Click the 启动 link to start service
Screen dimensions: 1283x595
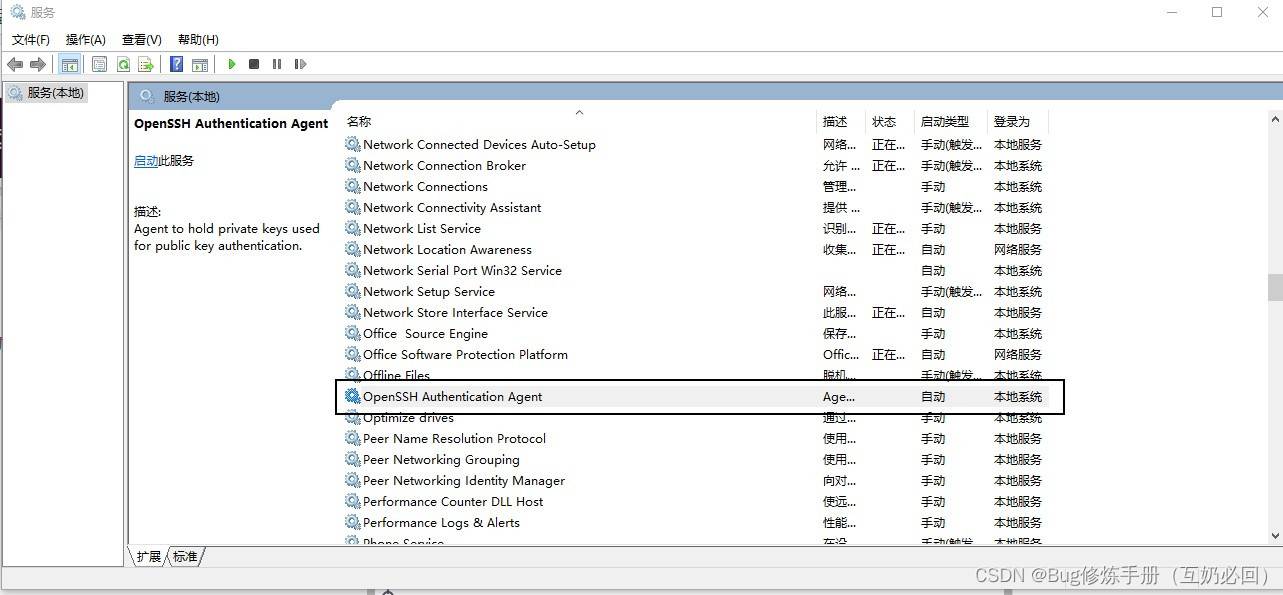(146, 160)
